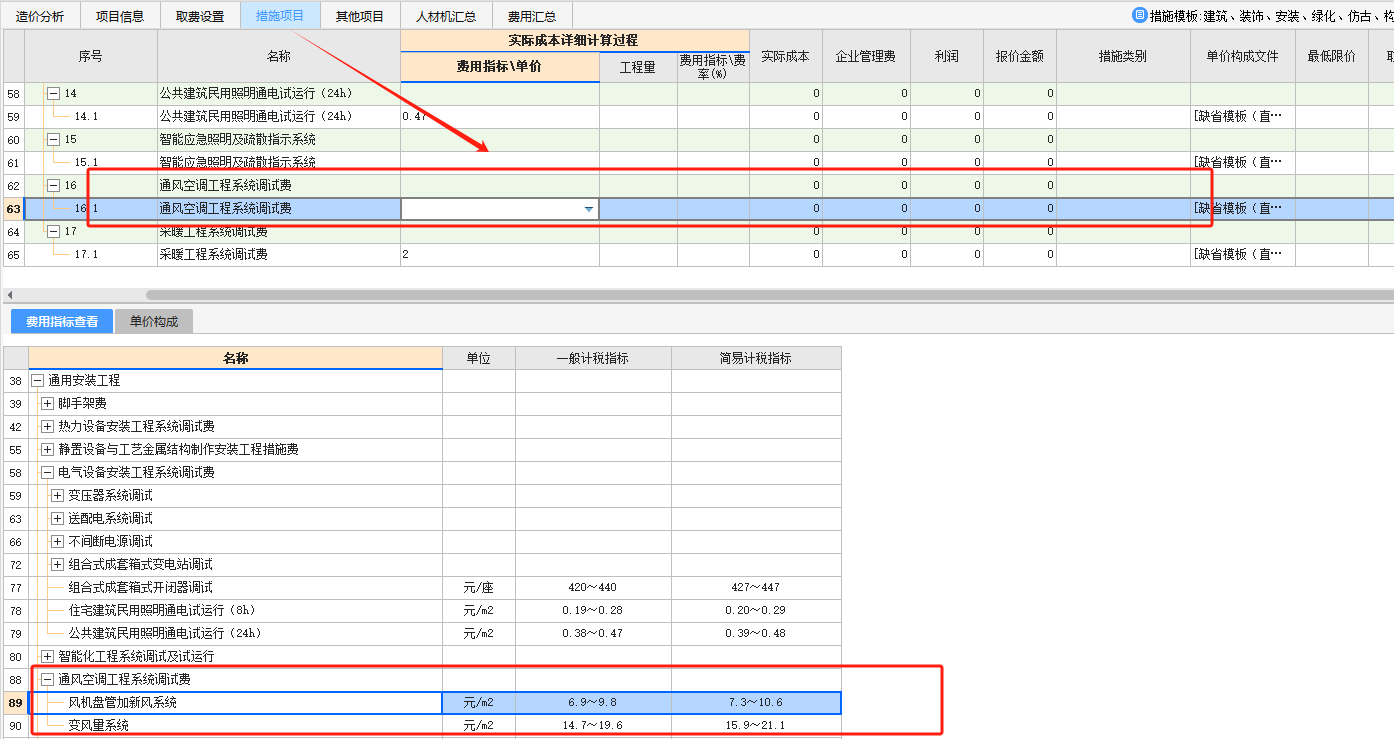Expand the 脚手架费 node
The height and width of the screenshot is (739, 1394).
pos(47,404)
